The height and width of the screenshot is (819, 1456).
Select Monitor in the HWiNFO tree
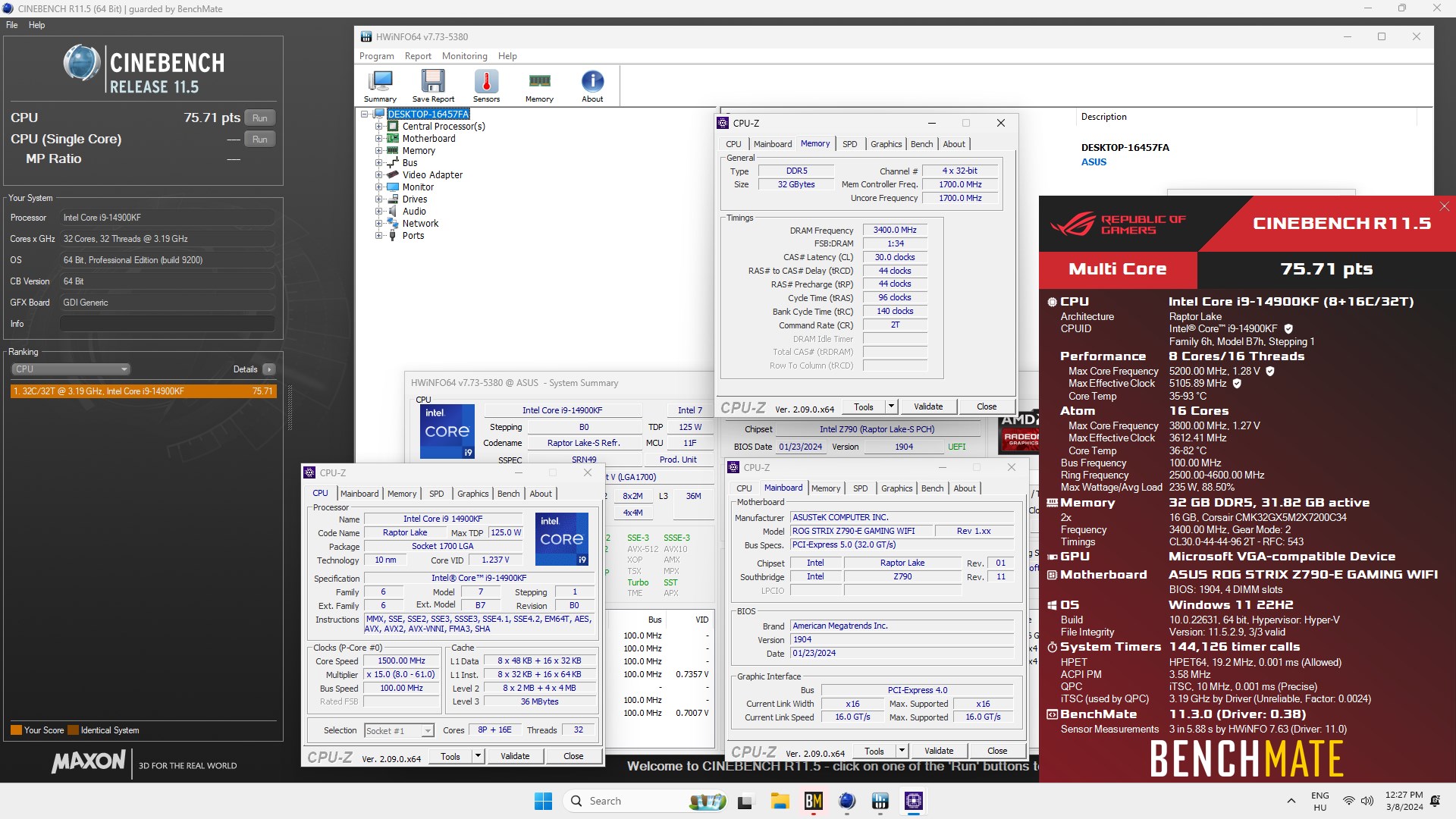point(418,187)
